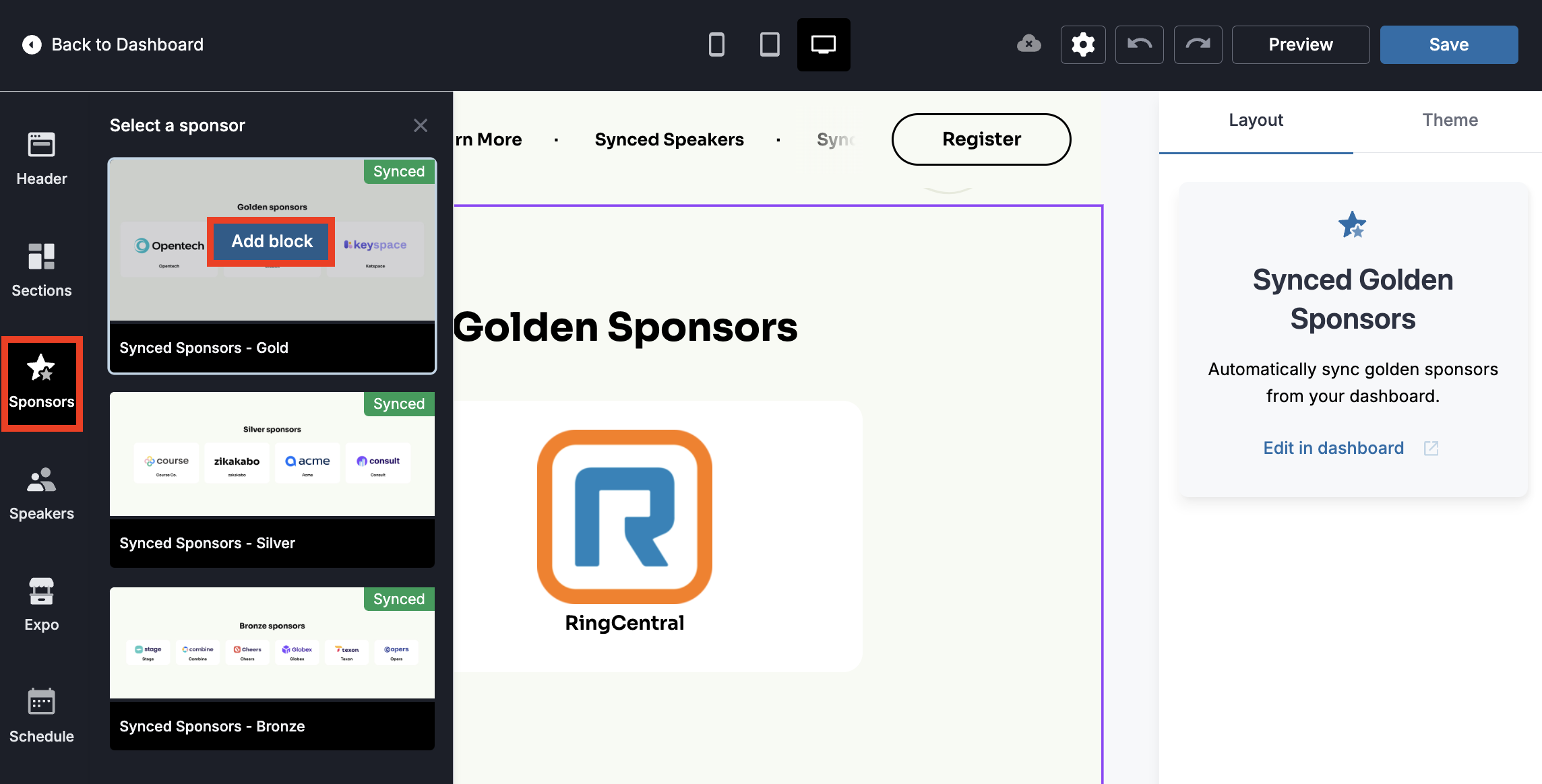Click the Register button in page header
This screenshot has height=784, width=1542.
(x=981, y=139)
